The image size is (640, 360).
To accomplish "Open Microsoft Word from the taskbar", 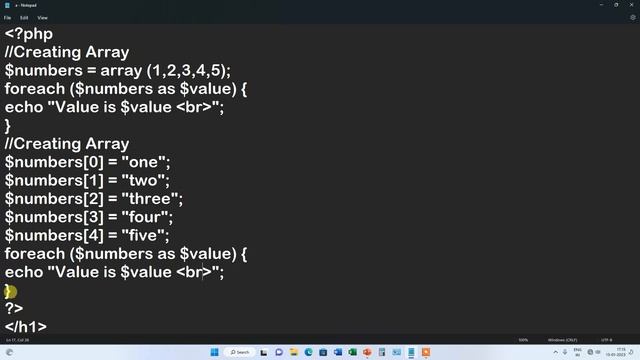I will (338, 352).
